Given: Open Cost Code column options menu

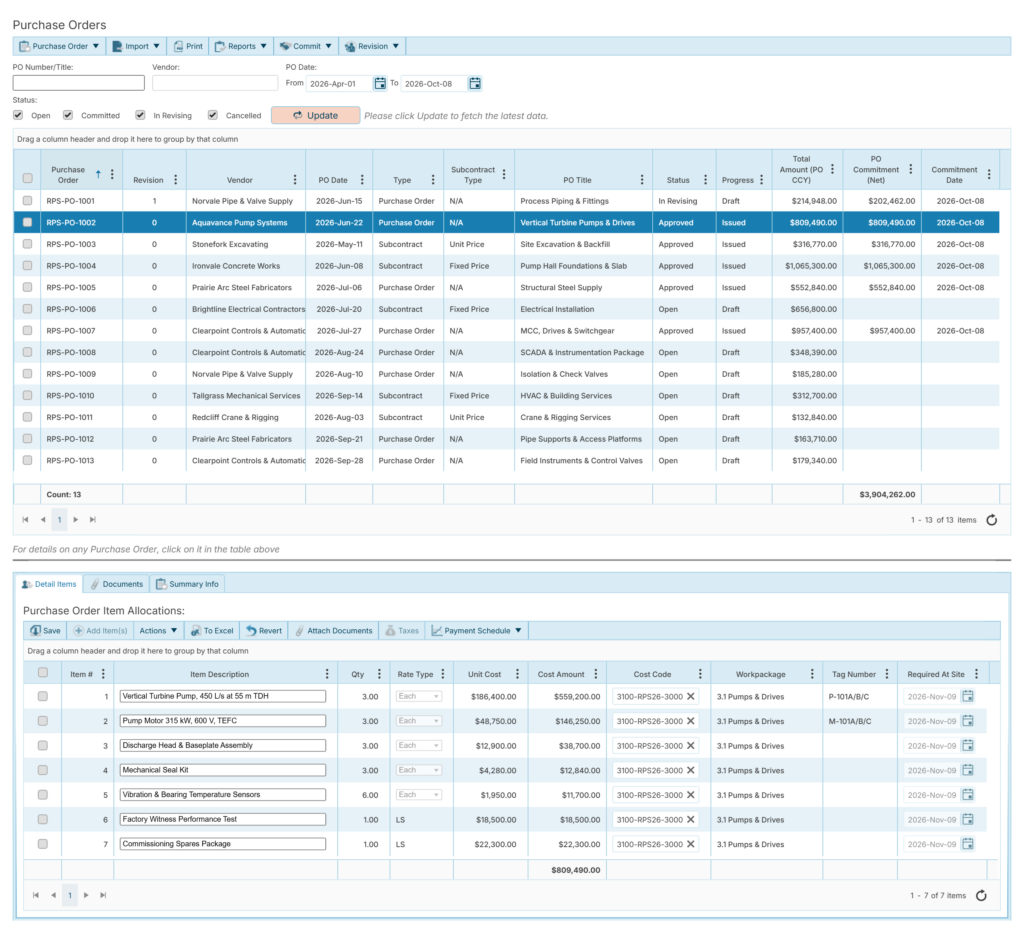Looking at the screenshot, I should point(700,674).
